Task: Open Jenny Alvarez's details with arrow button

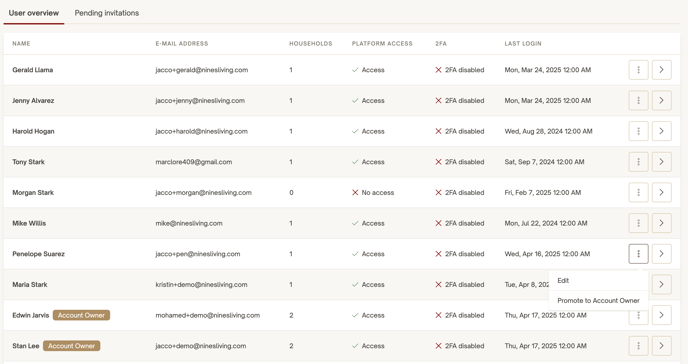Action: (x=661, y=100)
